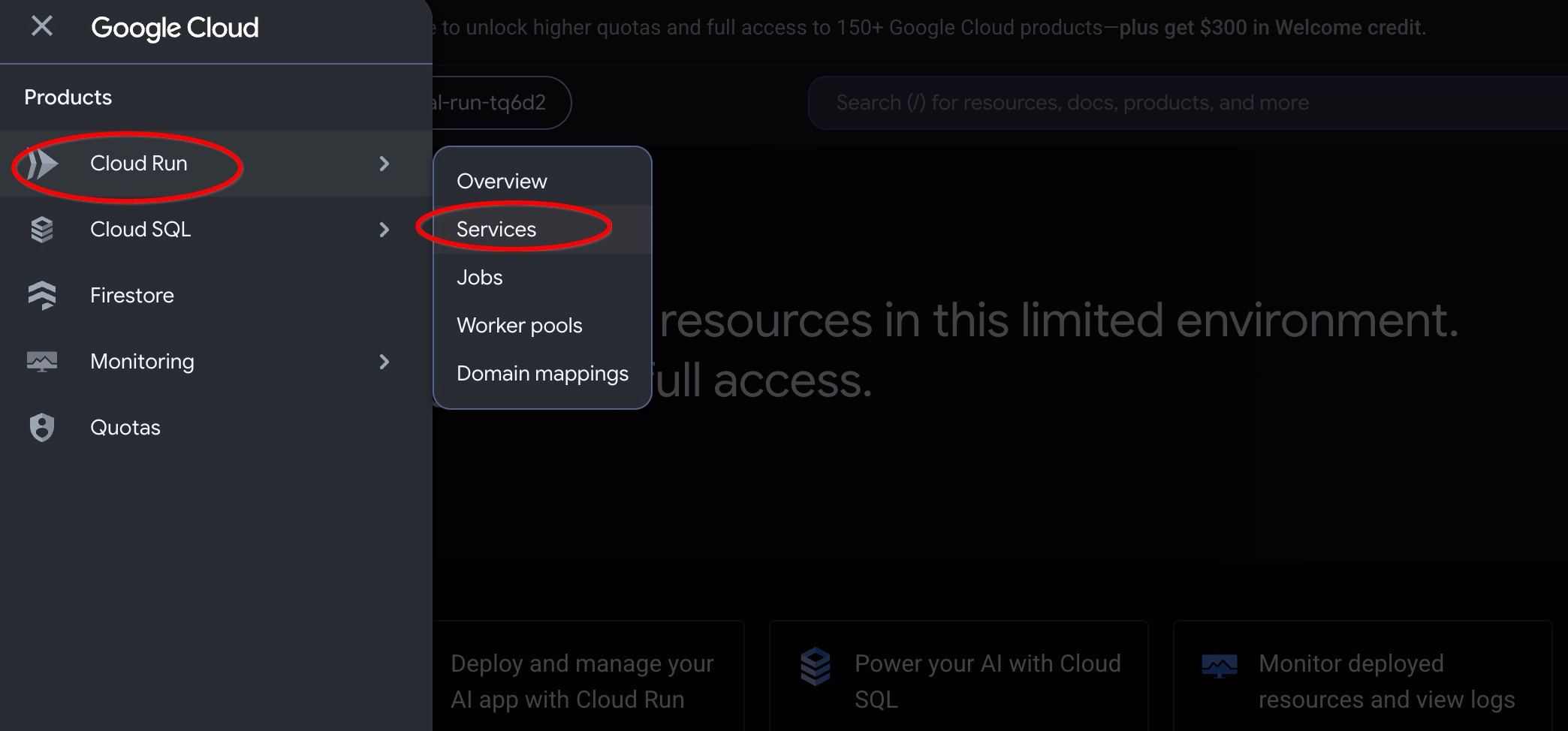This screenshot has height=731, width=1568.
Task: Select Services in the Cloud Run submenu
Action: tap(542, 230)
